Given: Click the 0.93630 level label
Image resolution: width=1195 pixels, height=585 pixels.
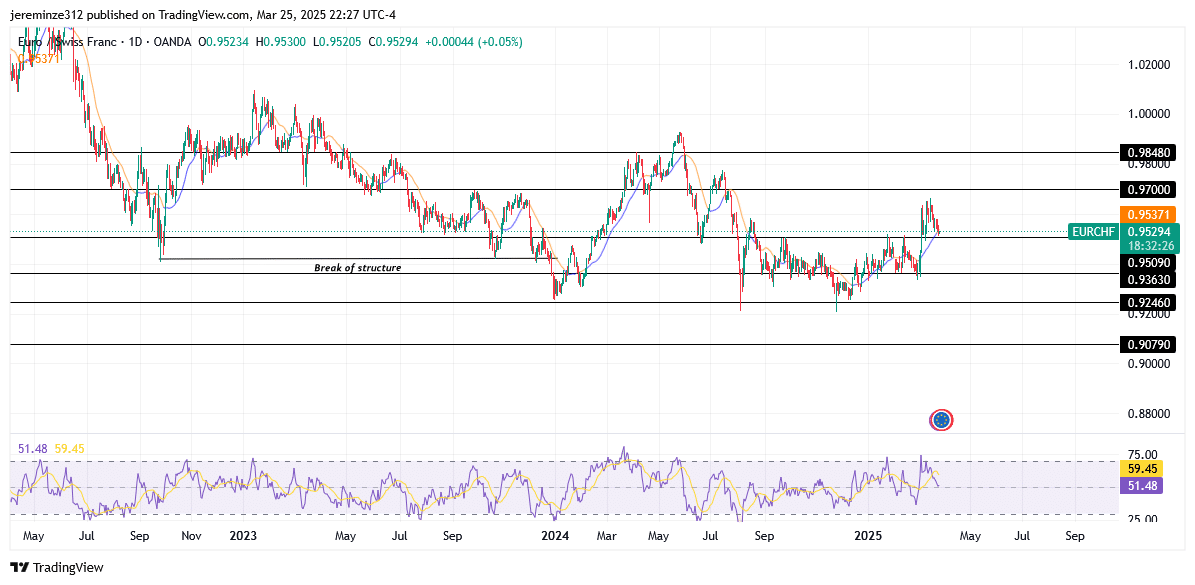Looking at the screenshot, I should 1147,281.
